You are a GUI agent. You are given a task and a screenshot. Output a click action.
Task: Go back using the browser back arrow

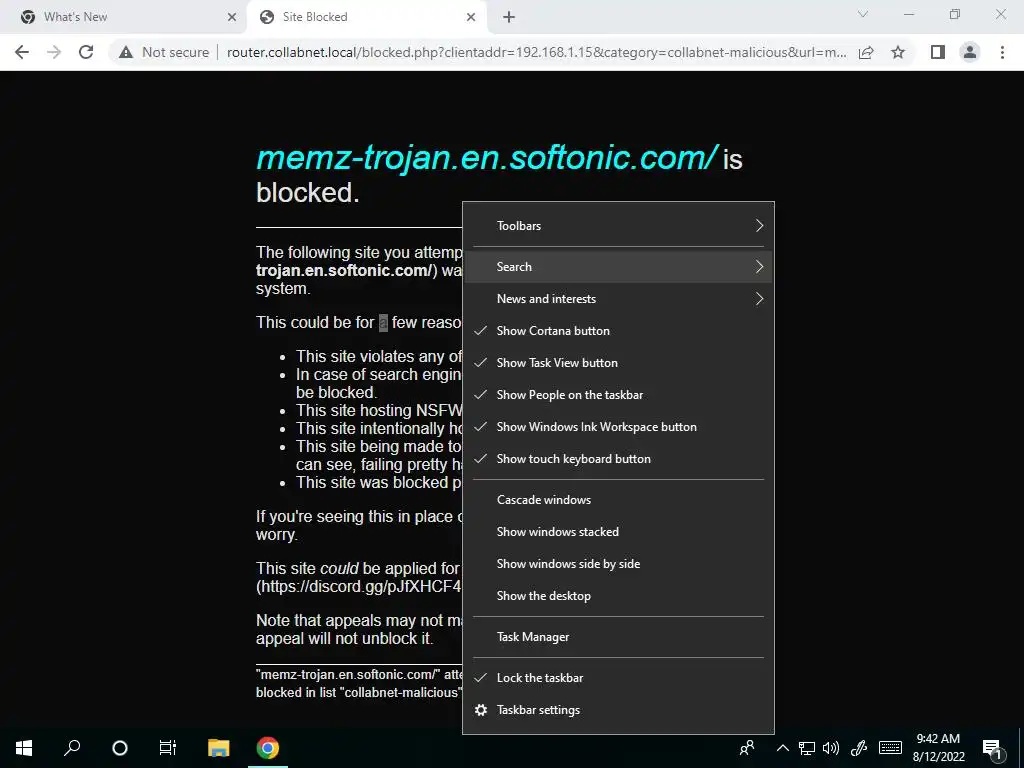(x=22, y=52)
